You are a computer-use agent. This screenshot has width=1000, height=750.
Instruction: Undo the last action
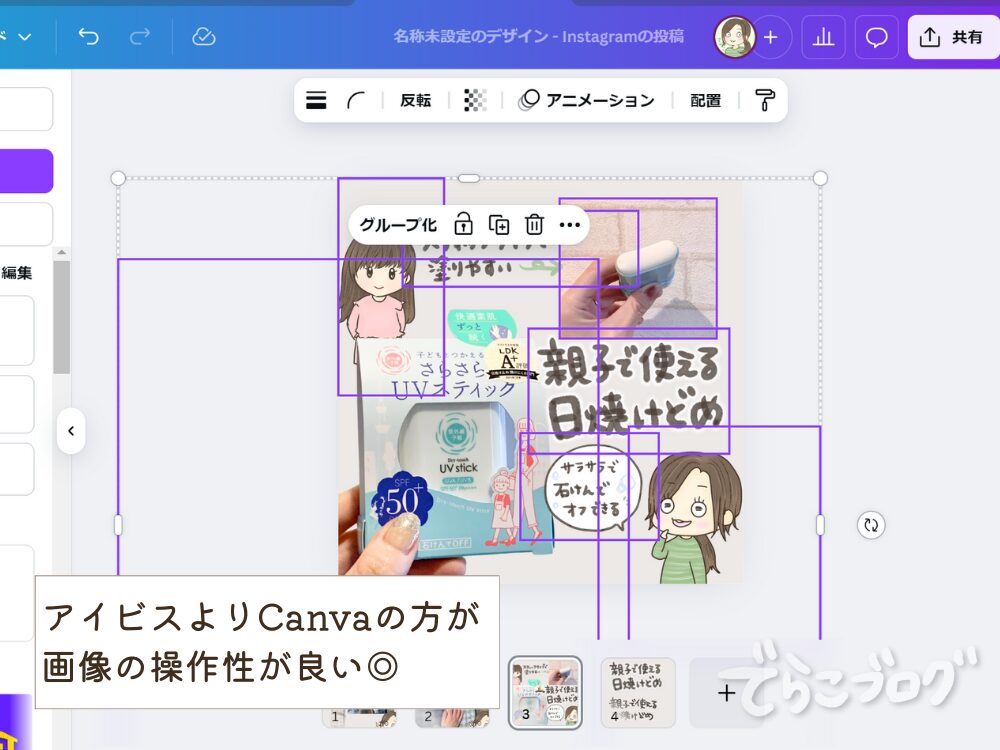pyautogui.click(x=88, y=36)
